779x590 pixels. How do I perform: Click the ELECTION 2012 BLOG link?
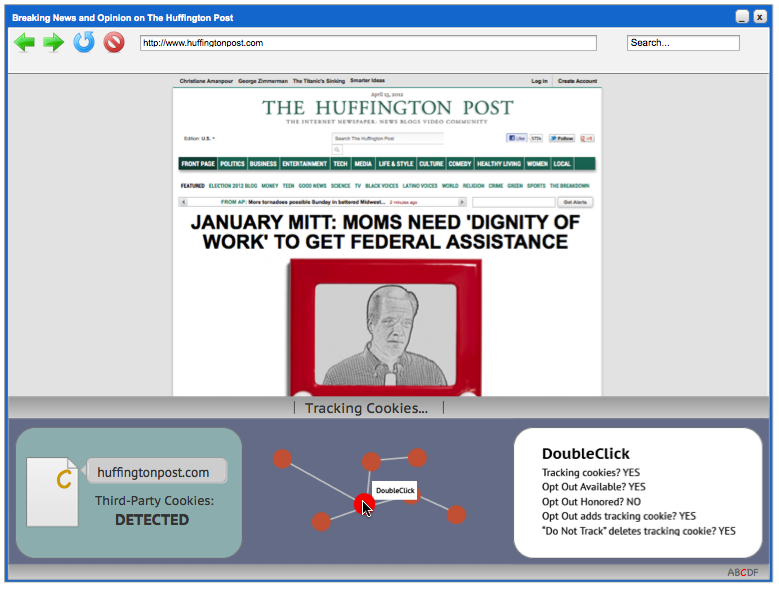[233, 186]
